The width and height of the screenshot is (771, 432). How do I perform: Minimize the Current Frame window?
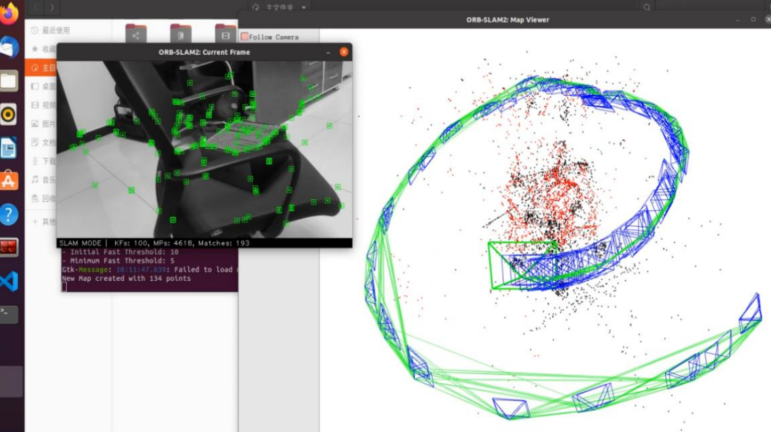tap(328, 52)
